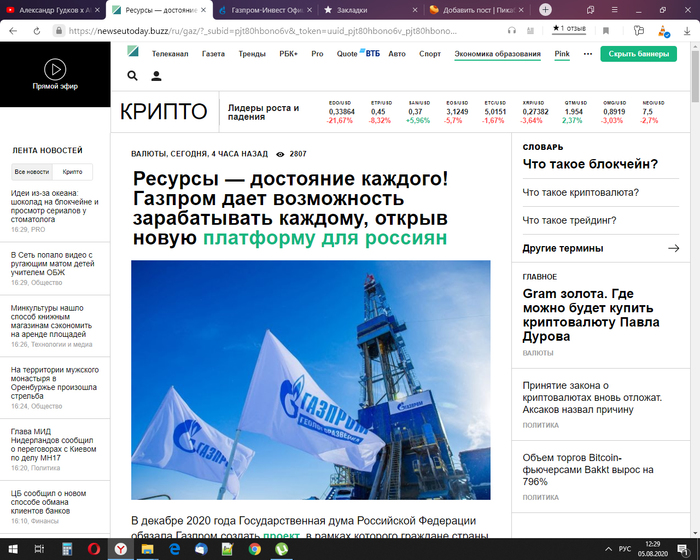The image size is (700, 560).
Task: Click the browser back arrow
Action: pos(11,30)
